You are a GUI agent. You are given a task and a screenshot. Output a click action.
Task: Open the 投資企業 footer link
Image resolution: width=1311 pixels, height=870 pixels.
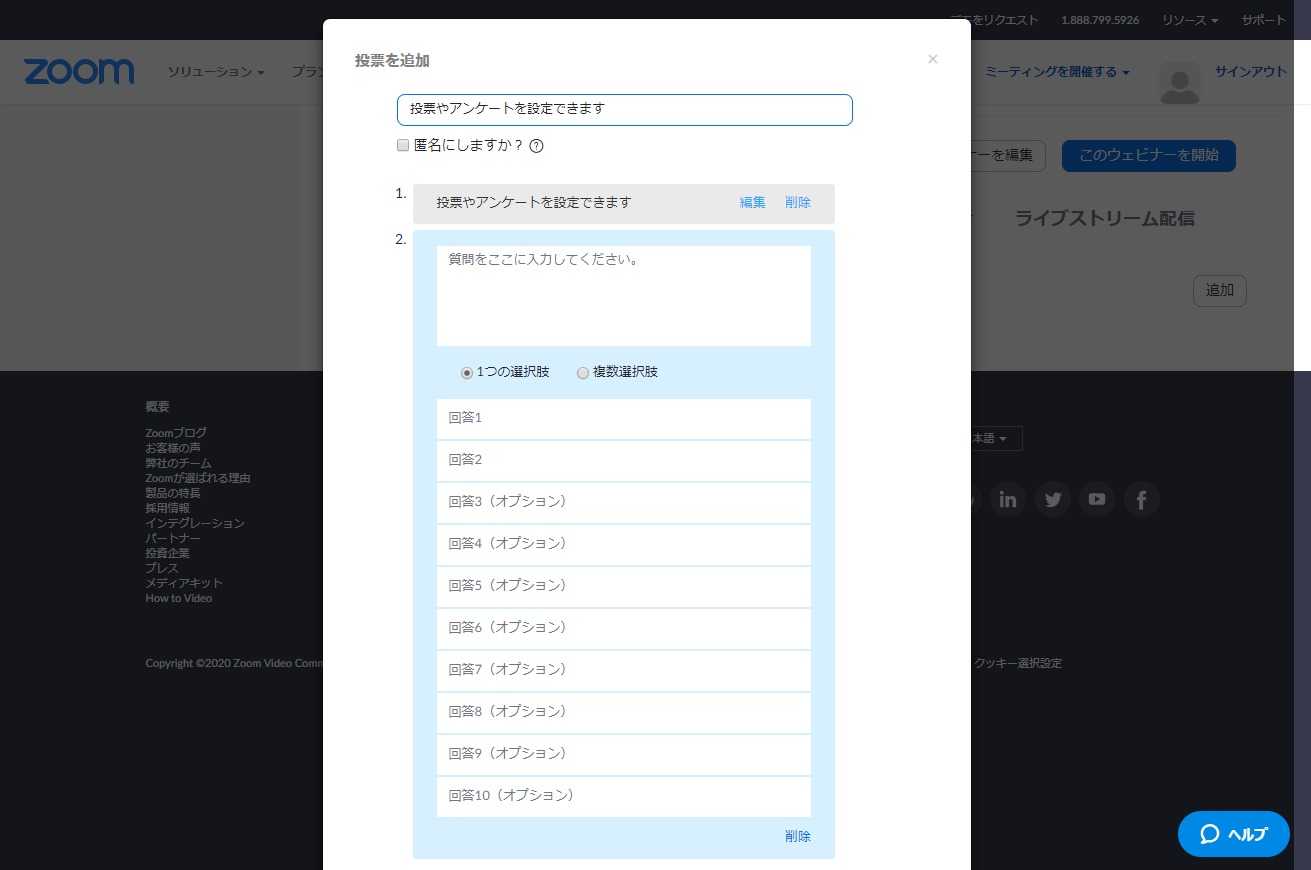click(167, 553)
